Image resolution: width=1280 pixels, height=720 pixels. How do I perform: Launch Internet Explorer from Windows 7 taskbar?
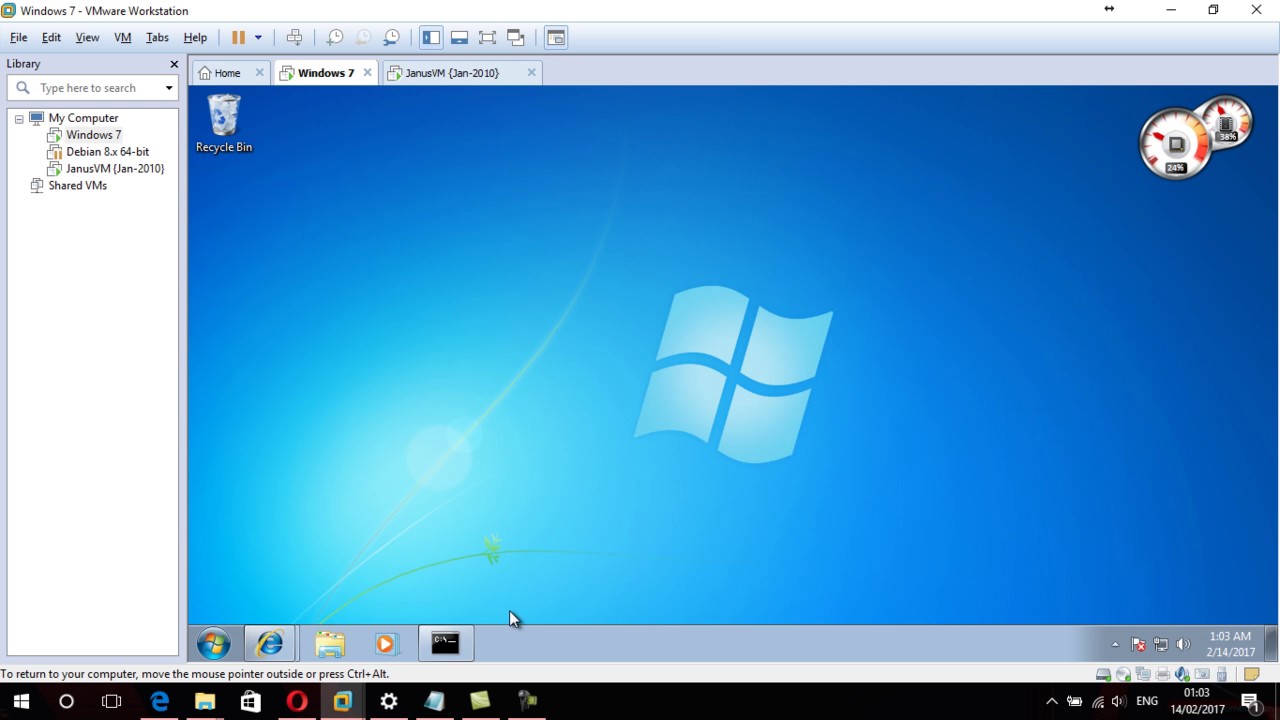pos(269,644)
